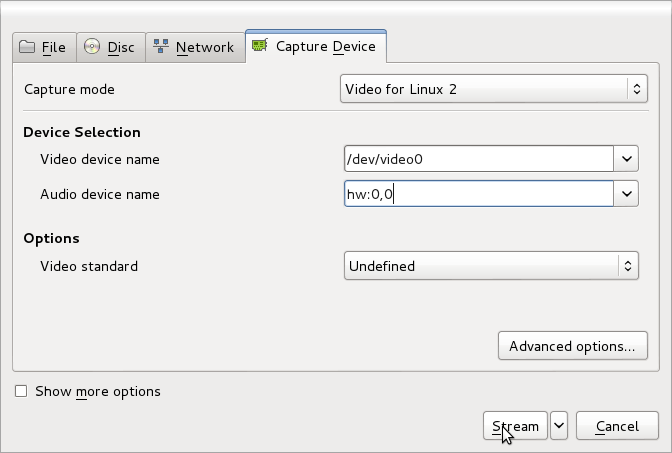Viewport: 672px width, 453px height.
Task: Click inside the /dev/video0 text field
Action: [x=479, y=159]
